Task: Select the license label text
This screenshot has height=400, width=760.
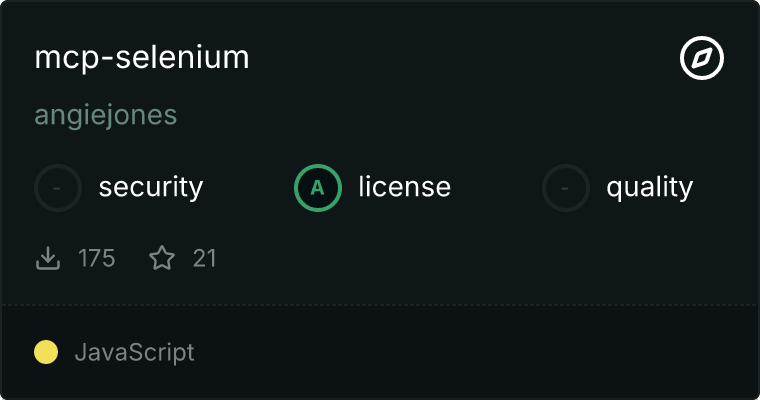Action: click(404, 187)
